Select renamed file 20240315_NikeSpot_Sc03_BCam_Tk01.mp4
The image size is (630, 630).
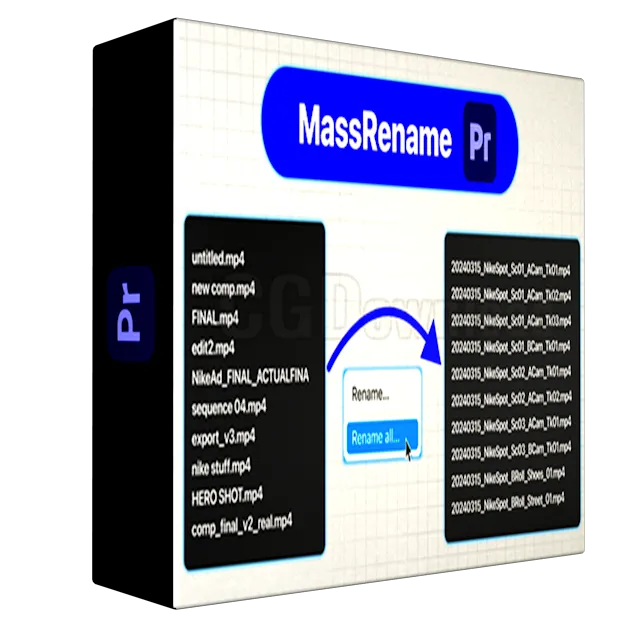pyautogui.click(x=511, y=451)
